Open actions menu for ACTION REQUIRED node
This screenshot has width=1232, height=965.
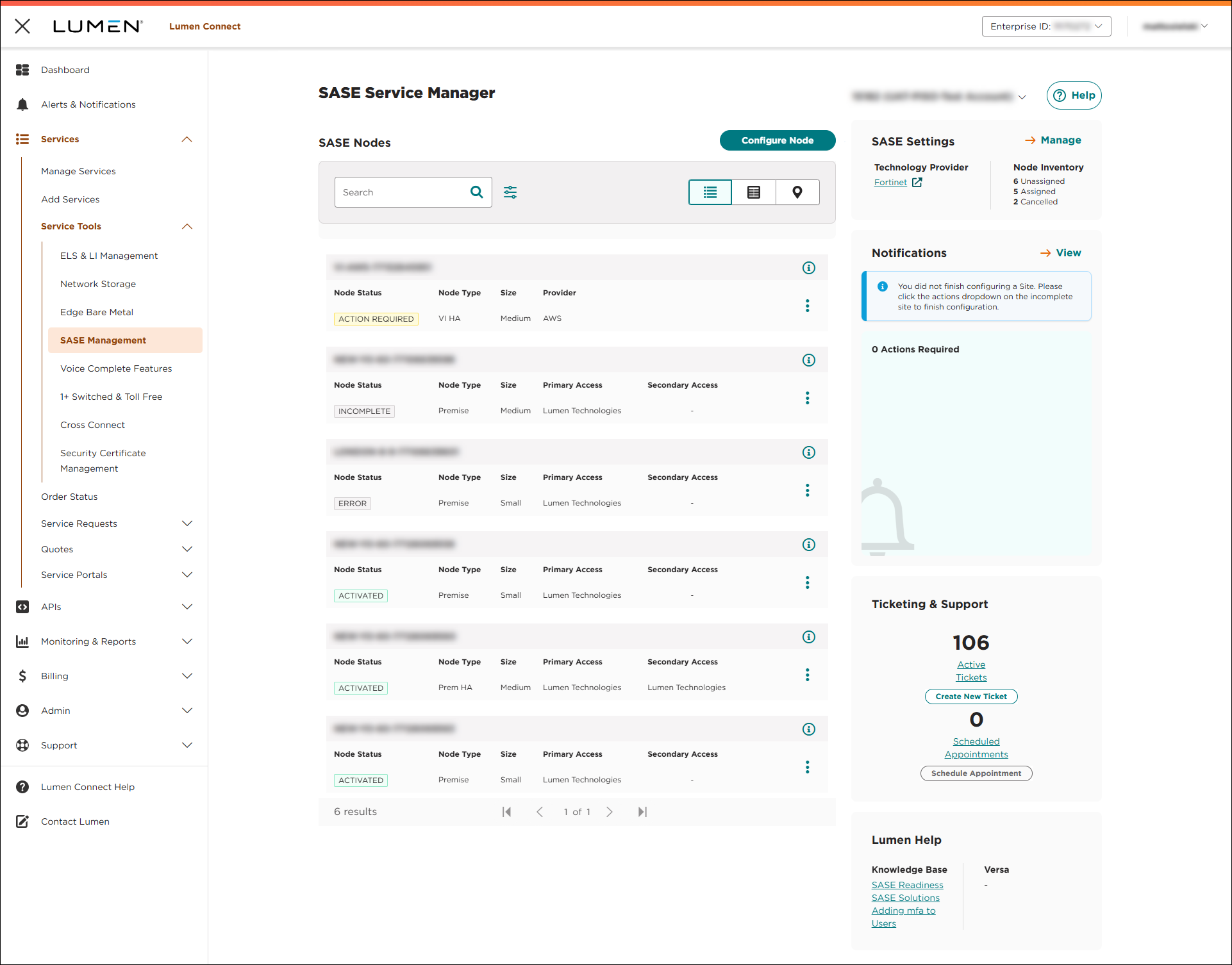[808, 306]
